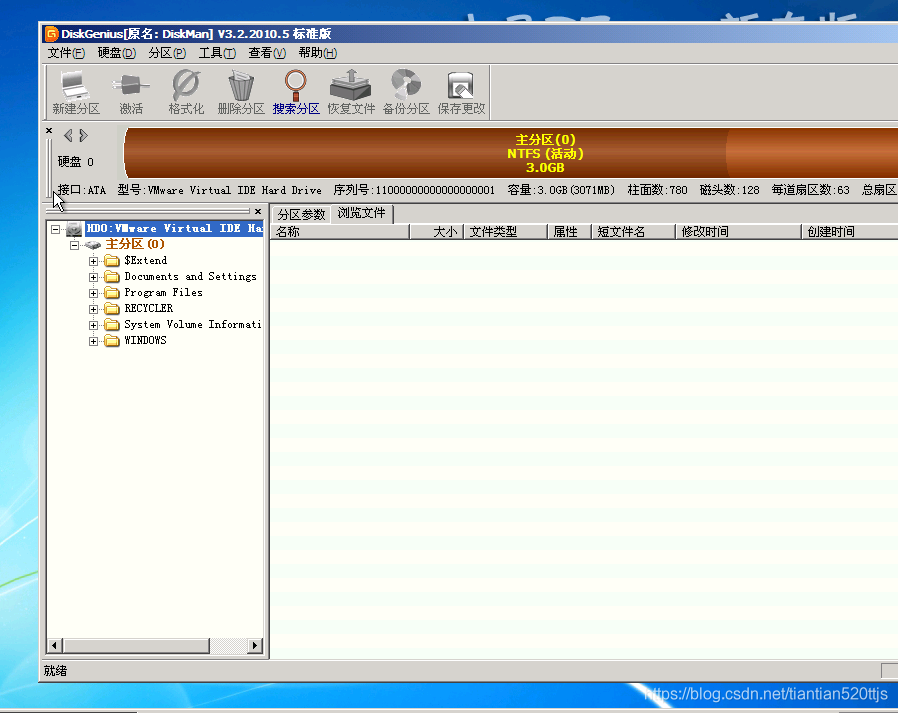Click the DiskGenius title bar logo
The image size is (898, 713).
pyautogui.click(x=51, y=34)
